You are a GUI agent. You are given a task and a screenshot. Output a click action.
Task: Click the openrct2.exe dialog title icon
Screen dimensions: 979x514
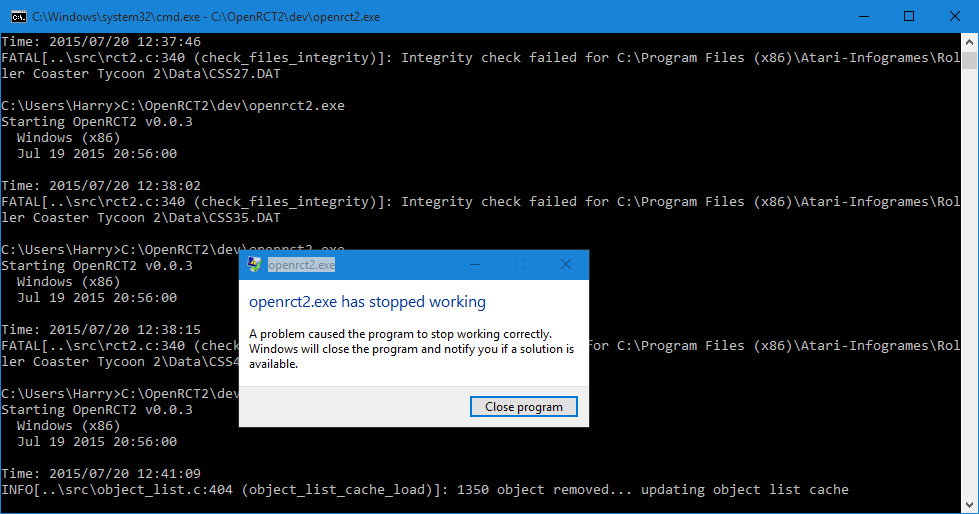(255, 265)
